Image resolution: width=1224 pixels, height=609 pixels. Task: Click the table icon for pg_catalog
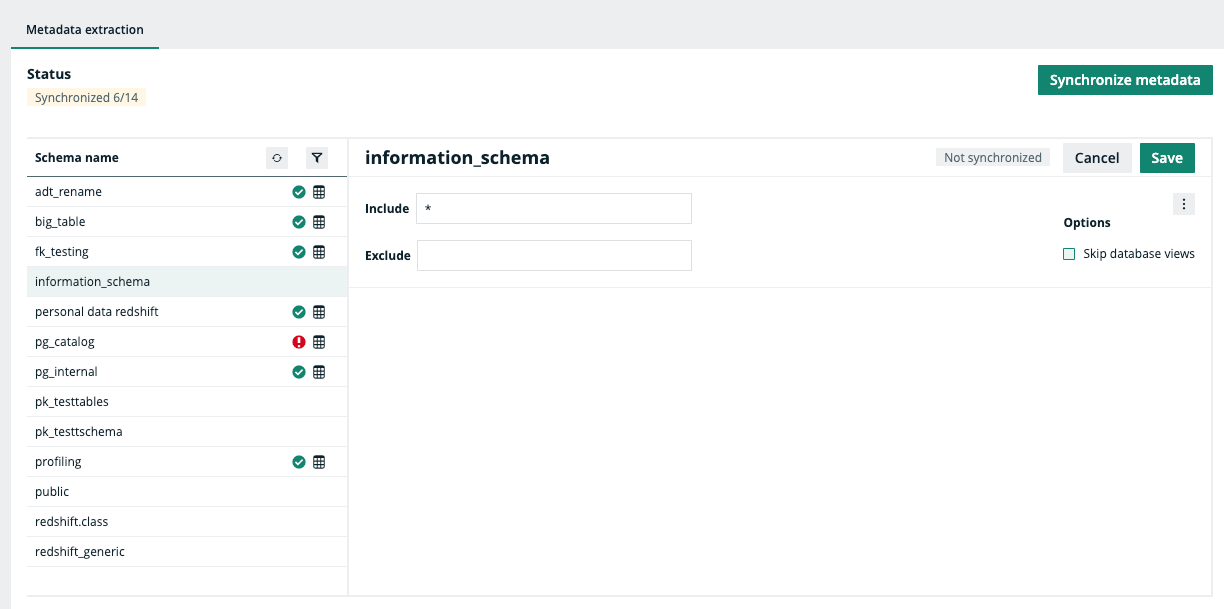(319, 342)
